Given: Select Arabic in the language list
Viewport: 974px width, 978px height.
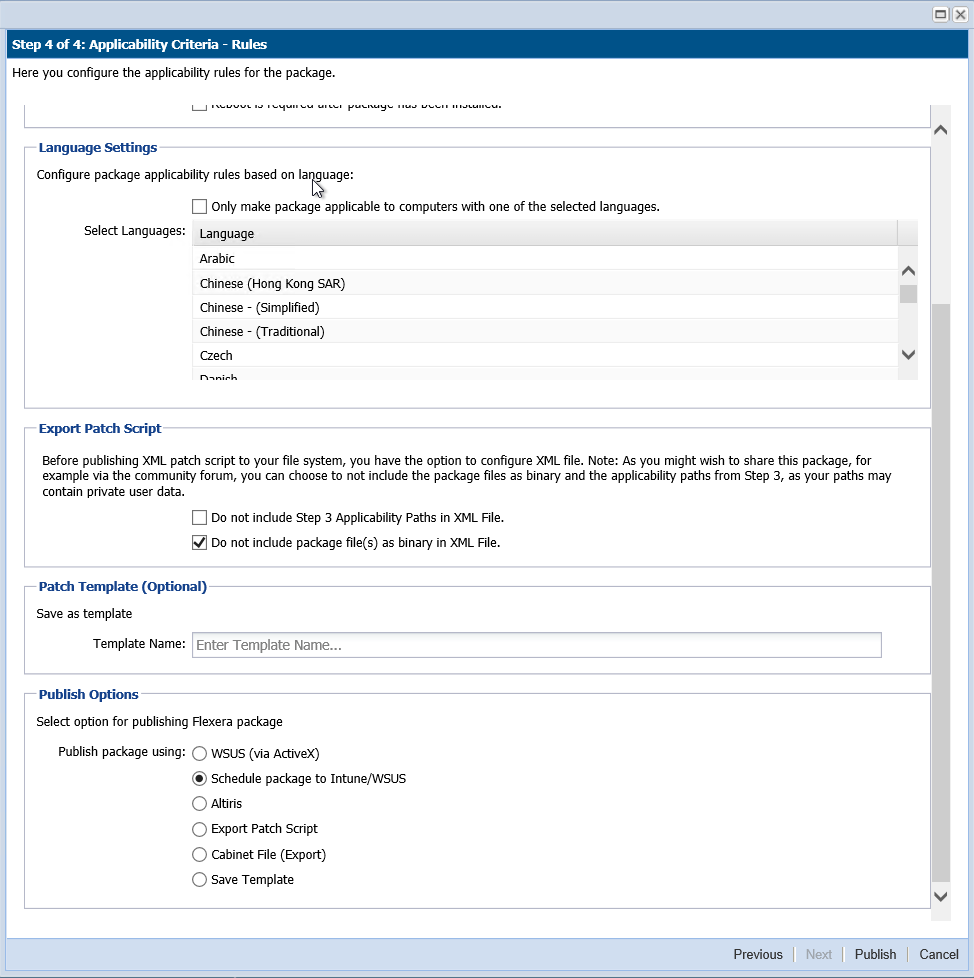Looking at the screenshot, I should point(217,259).
